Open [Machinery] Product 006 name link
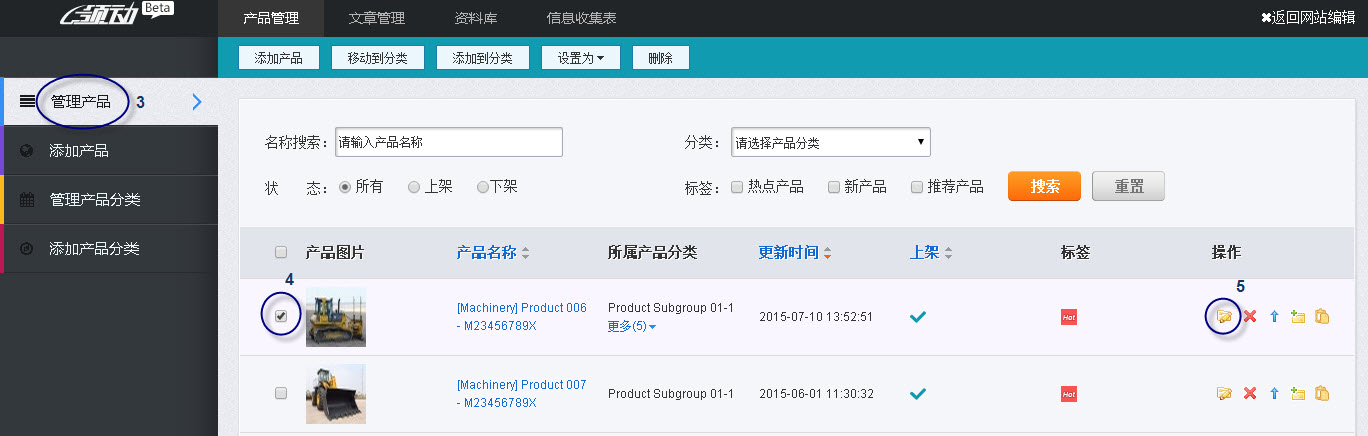 522,317
